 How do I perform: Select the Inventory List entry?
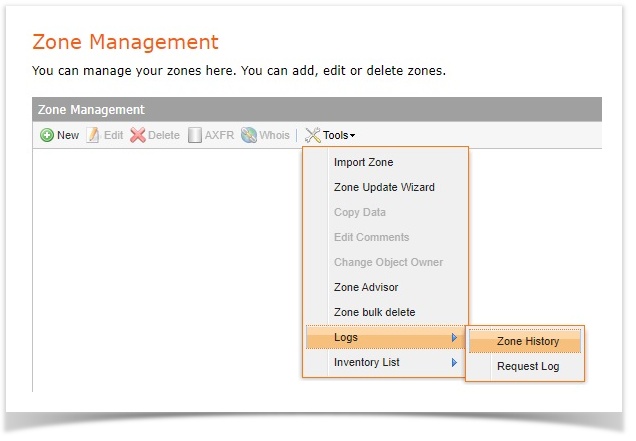(385, 362)
